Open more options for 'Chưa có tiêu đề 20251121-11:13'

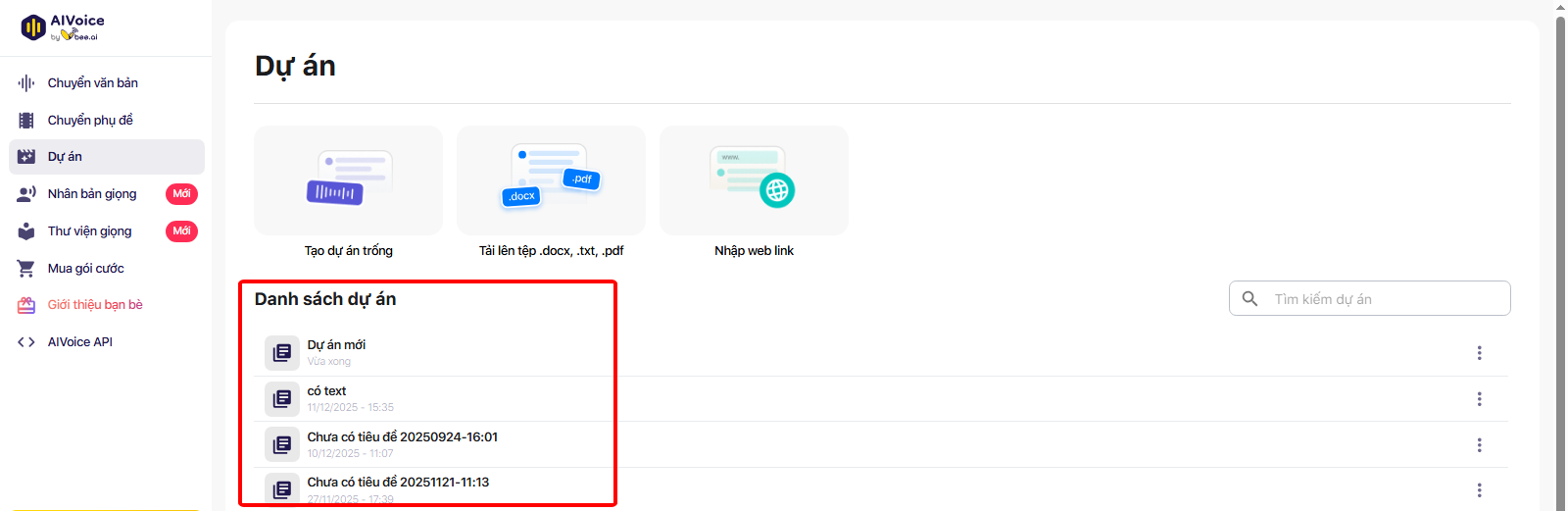(1479, 490)
